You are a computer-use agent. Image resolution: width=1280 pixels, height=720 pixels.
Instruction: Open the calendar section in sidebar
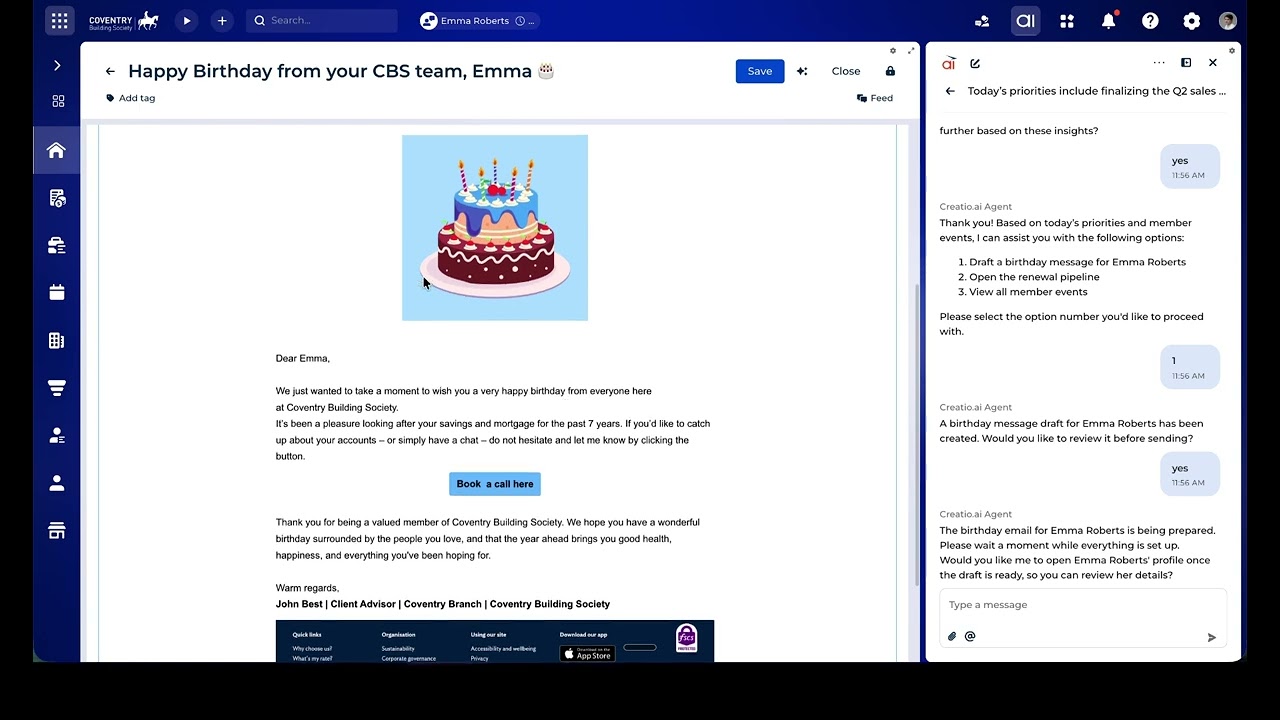(x=57, y=292)
